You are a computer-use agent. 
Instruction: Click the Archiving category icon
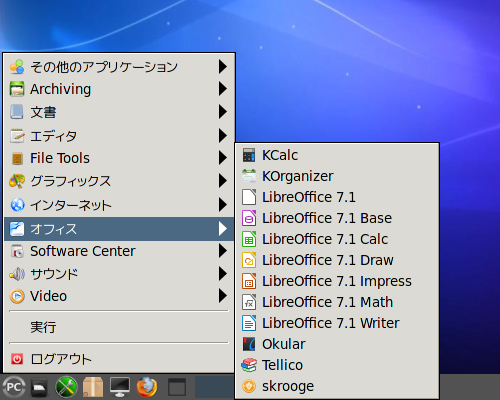pos(17,89)
